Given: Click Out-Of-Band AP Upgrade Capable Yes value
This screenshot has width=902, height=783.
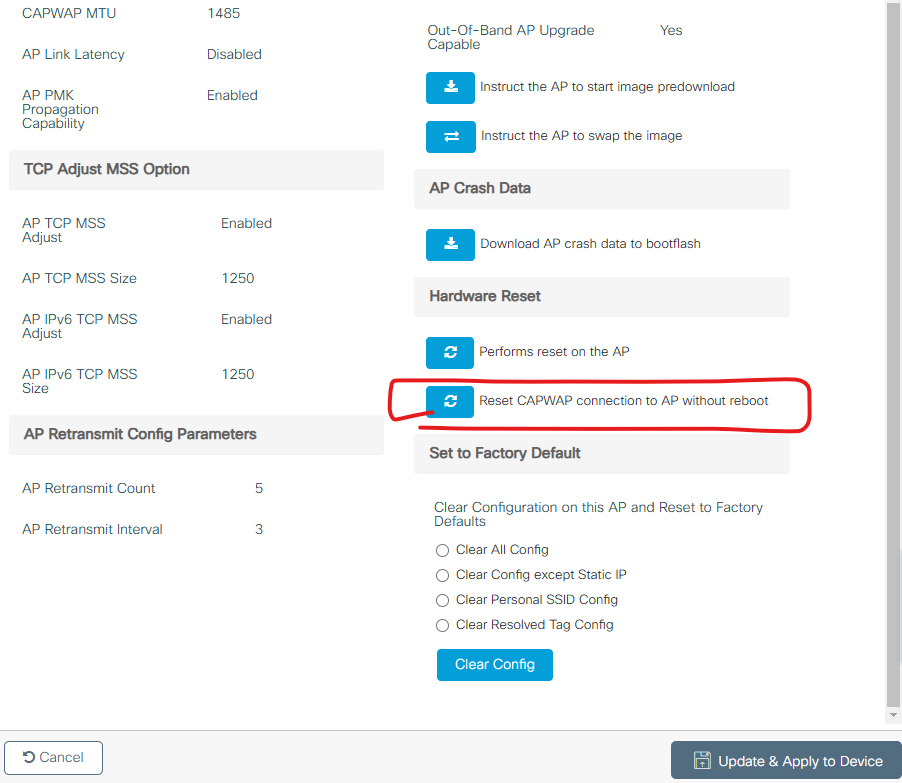Looking at the screenshot, I should [x=671, y=30].
